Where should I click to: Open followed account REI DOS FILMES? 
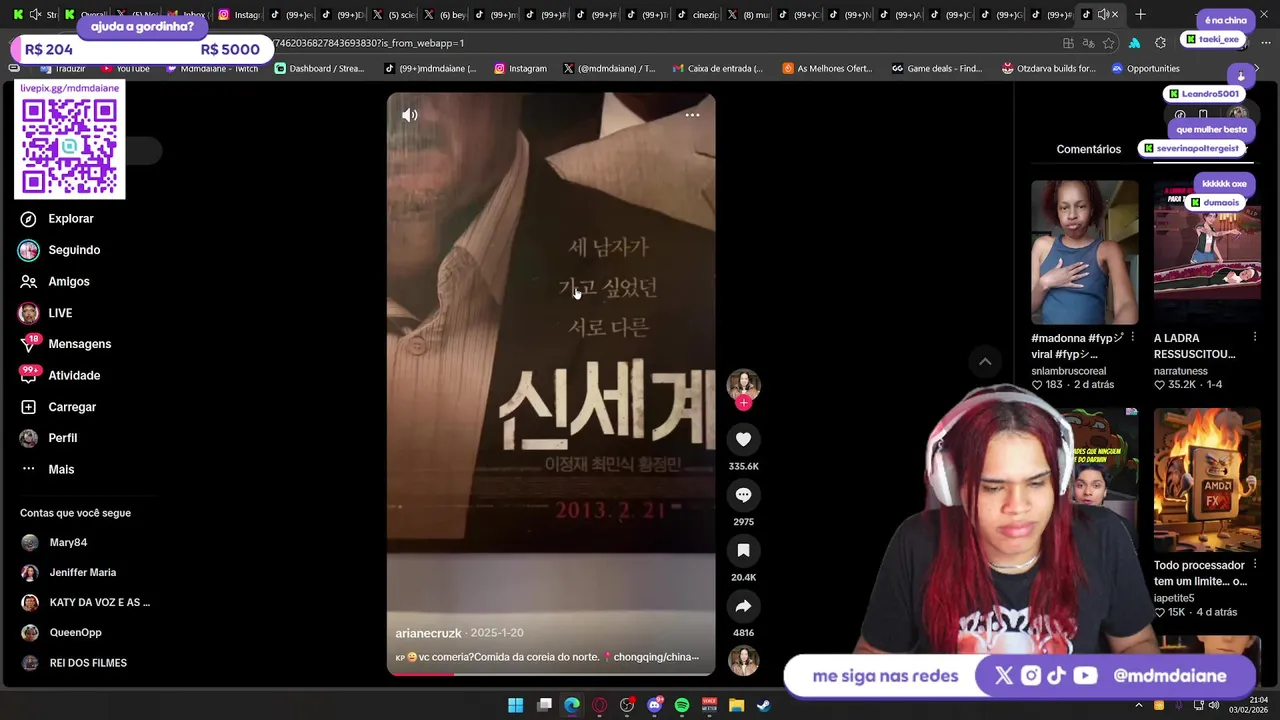[x=88, y=663]
